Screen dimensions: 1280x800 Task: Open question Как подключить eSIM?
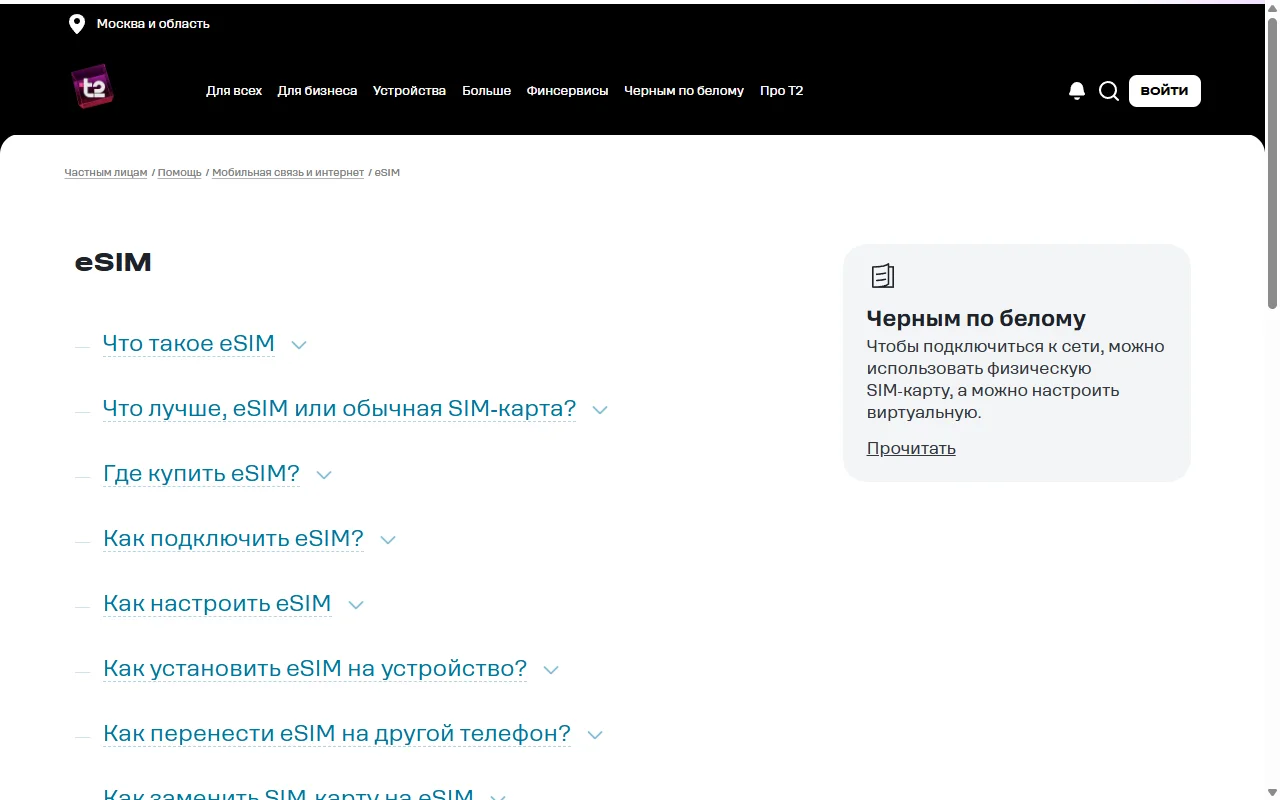coord(233,539)
